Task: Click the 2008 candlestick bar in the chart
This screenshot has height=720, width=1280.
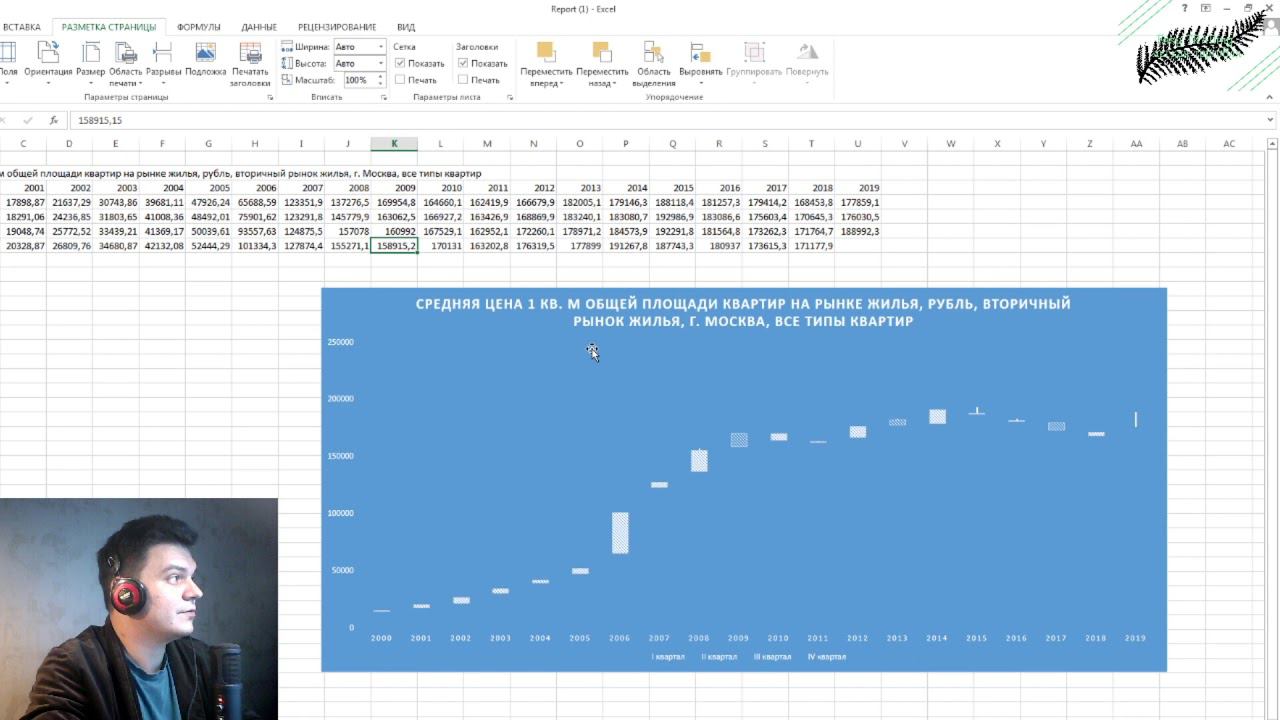Action: point(699,460)
